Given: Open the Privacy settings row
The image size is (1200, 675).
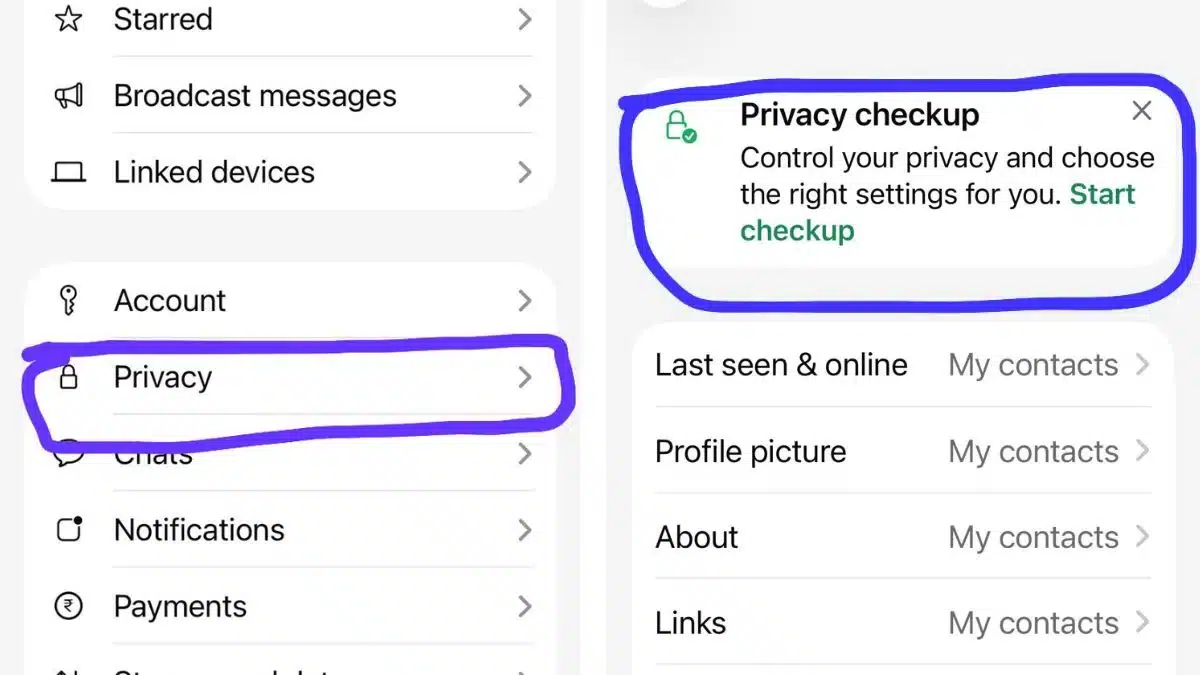Looking at the screenshot, I should tap(300, 377).
